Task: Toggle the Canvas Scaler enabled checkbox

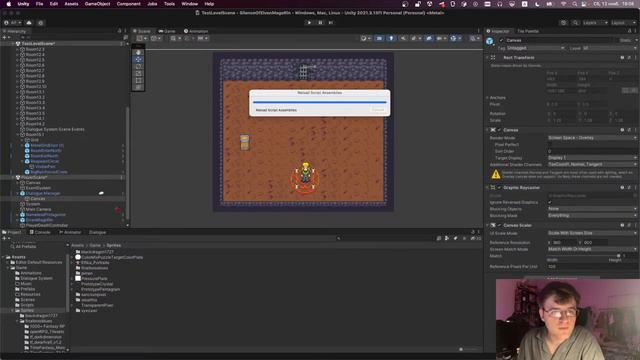Action: tap(499, 225)
